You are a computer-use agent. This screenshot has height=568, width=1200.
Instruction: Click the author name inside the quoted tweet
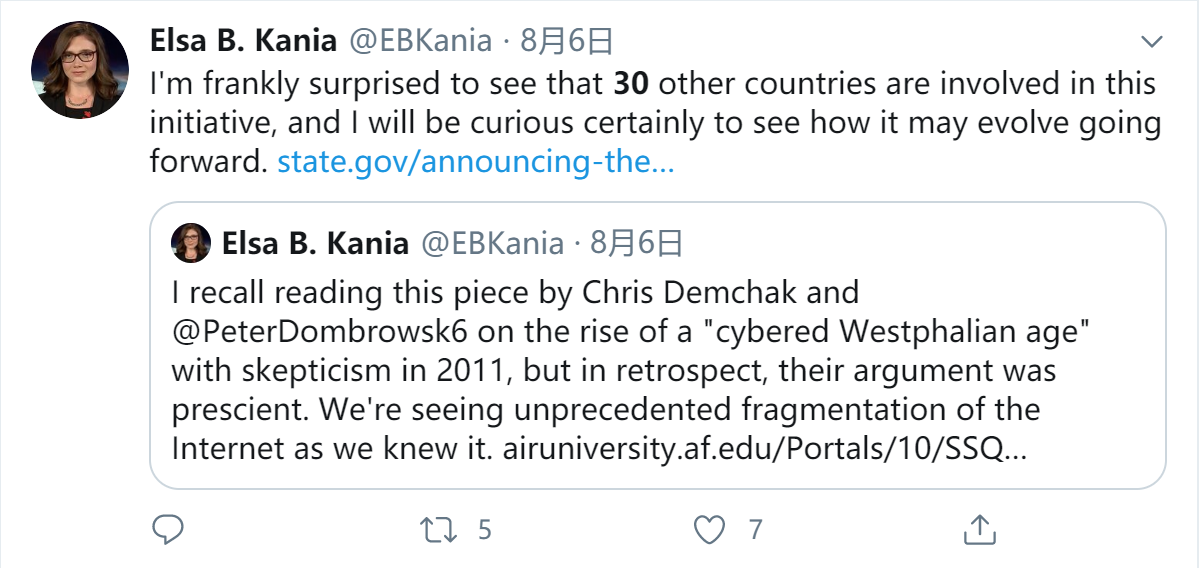pyautogui.click(x=315, y=243)
